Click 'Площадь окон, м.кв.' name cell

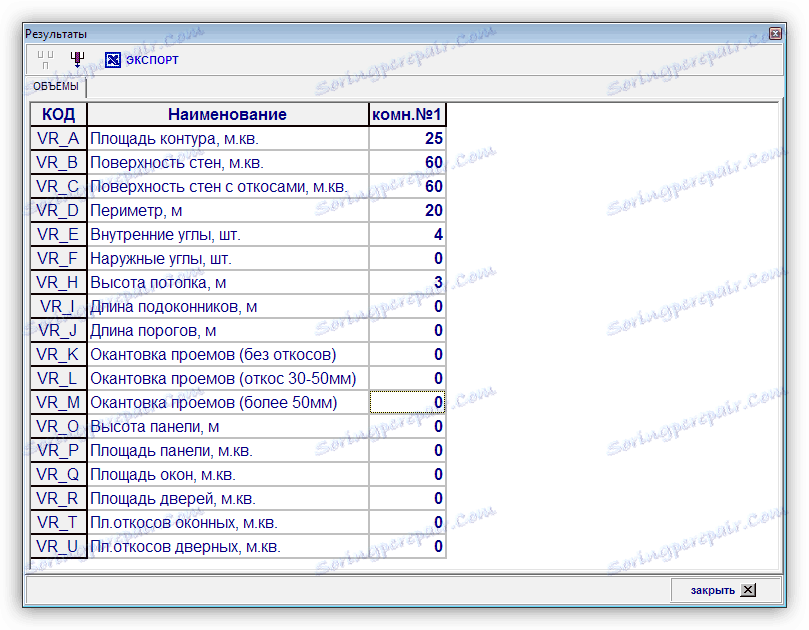pyautogui.click(x=228, y=475)
